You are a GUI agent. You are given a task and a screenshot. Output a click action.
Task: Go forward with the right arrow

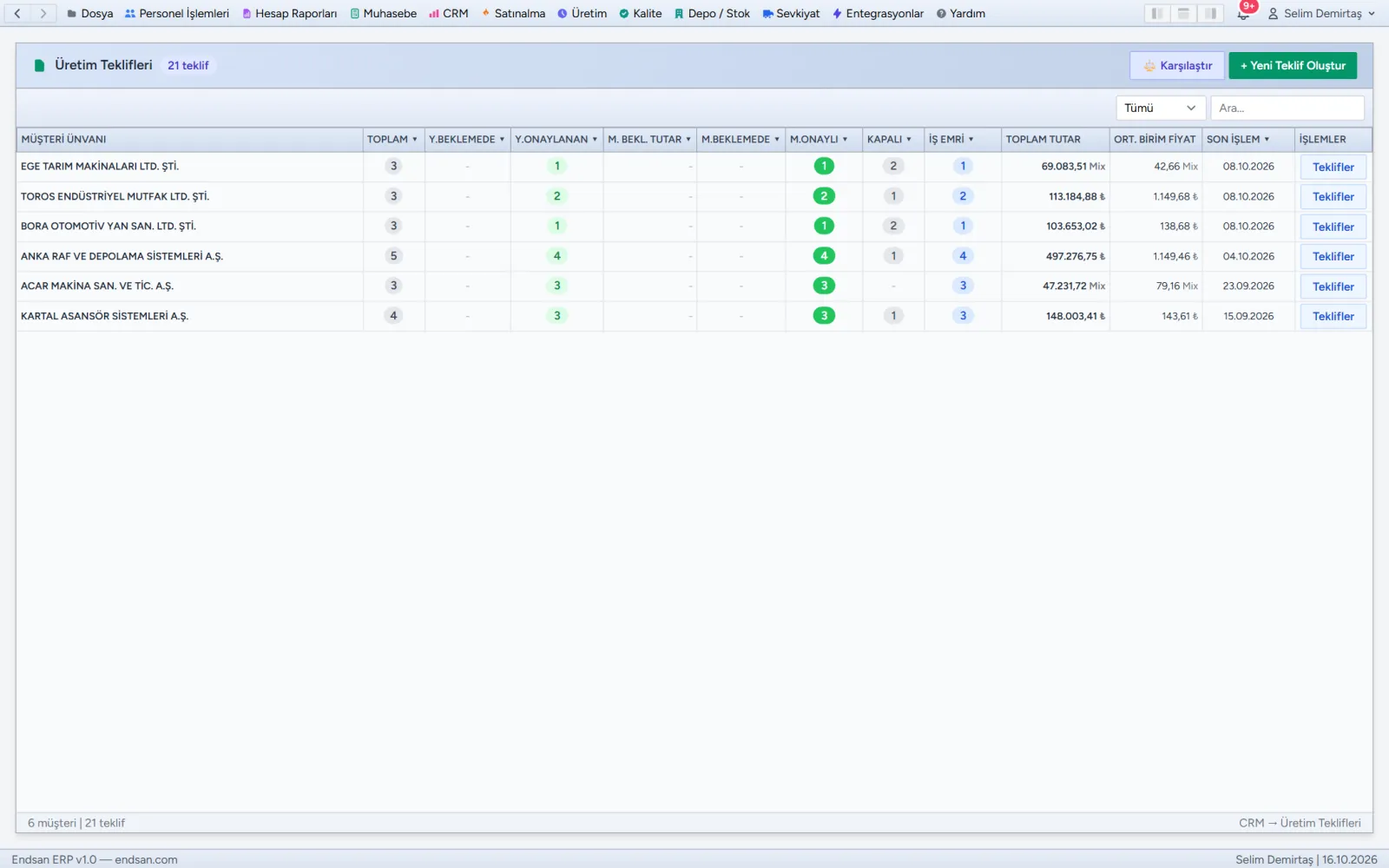[x=43, y=13]
